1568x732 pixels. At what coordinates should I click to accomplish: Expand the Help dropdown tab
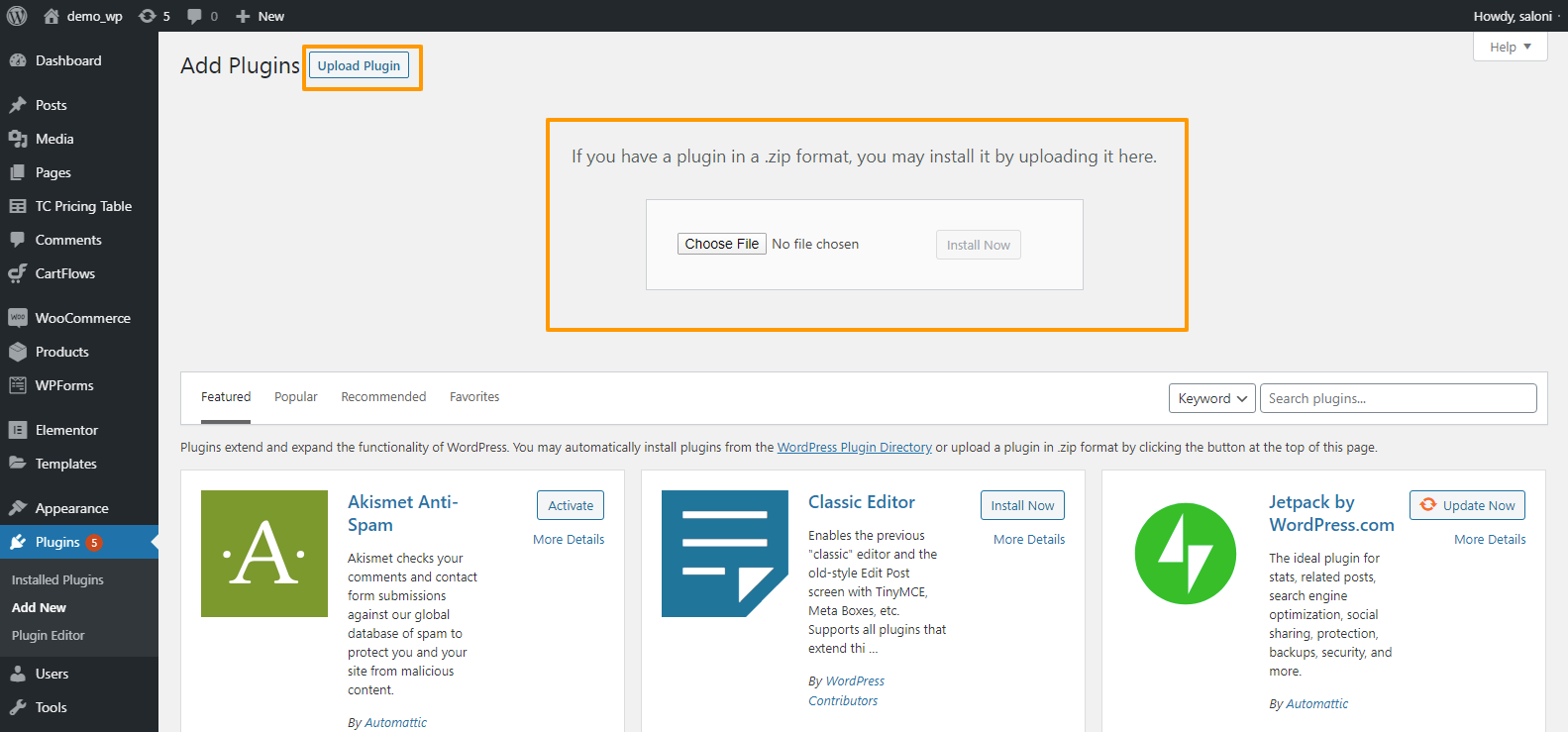pyautogui.click(x=1511, y=47)
